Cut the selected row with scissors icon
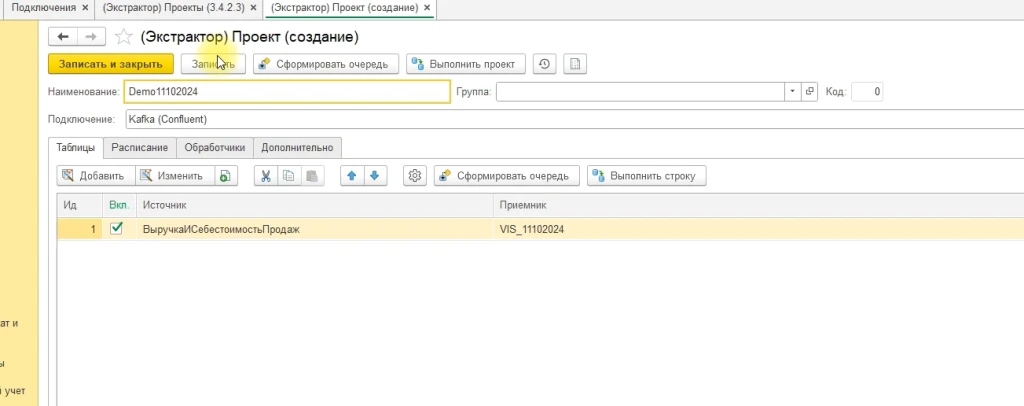Screen dimensions: 1024x406 (265, 176)
